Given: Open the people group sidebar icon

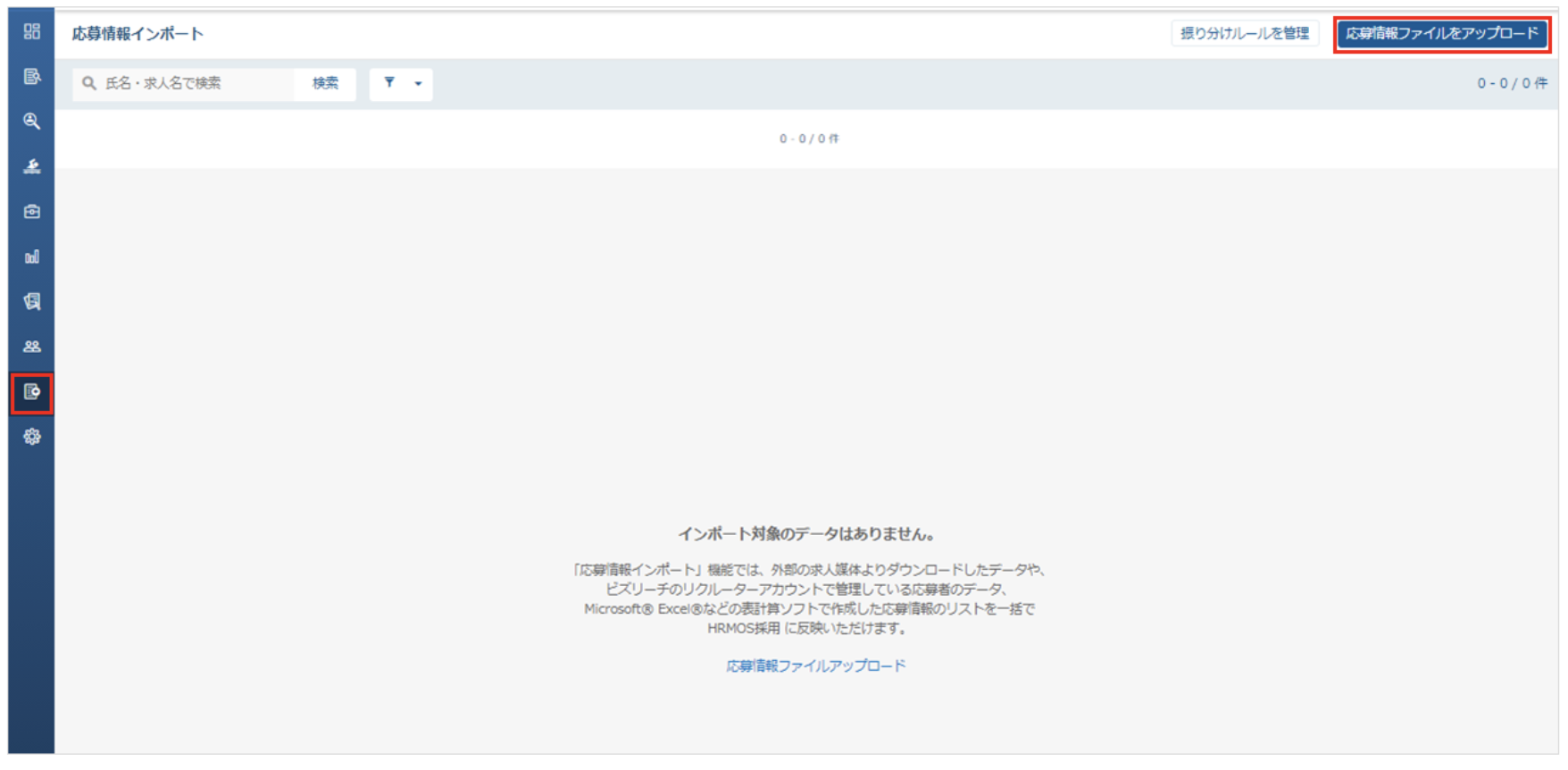Looking at the screenshot, I should click(32, 347).
